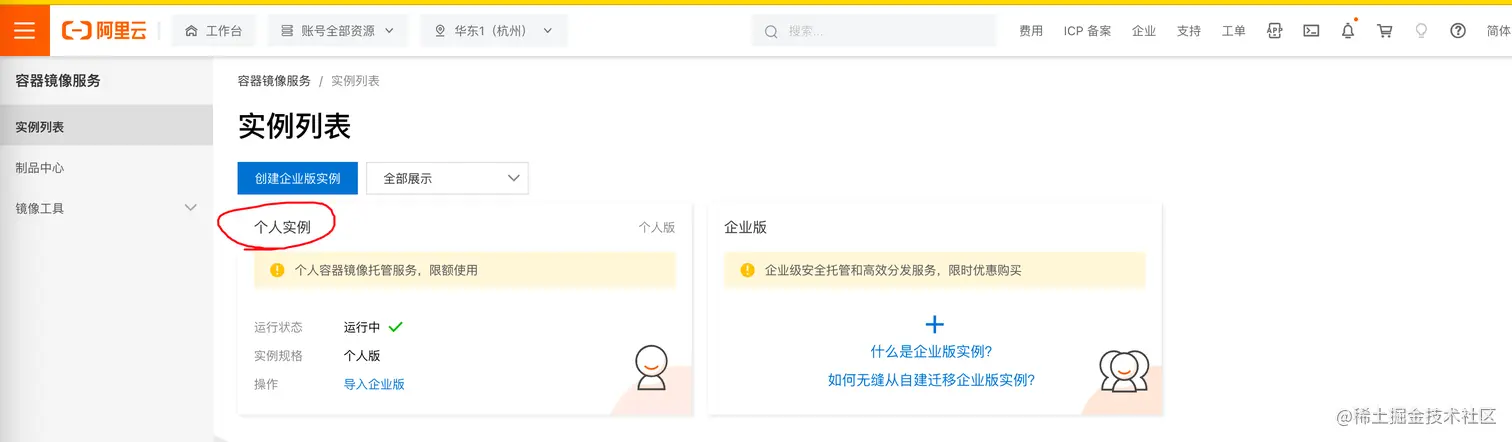Click the light bulb icon
Image resolution: width=1512 pixels, height=442 pixels.
click(x=1421, y=31)
